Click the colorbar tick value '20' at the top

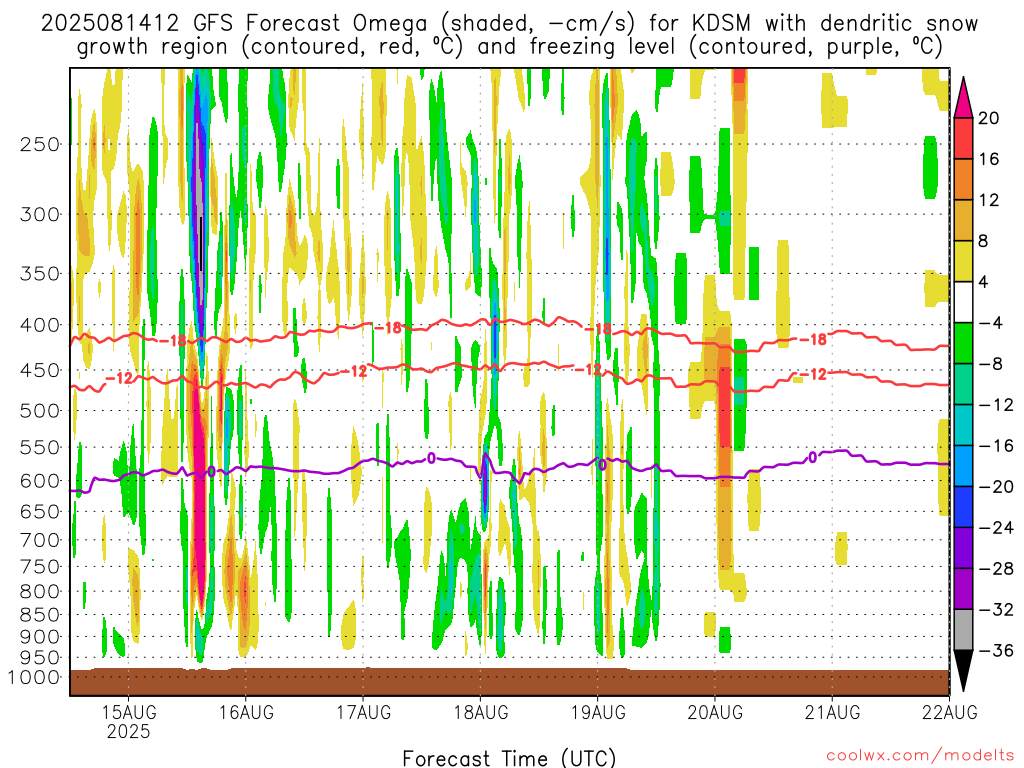tap(989, 118)
